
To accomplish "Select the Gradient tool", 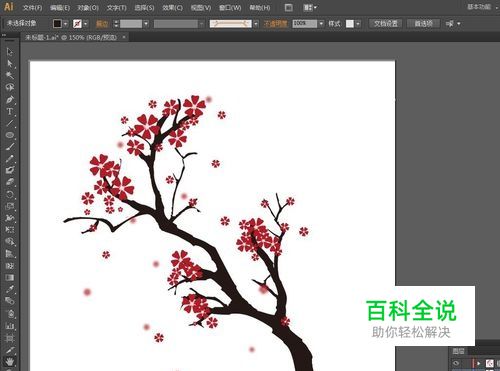I will point(10,277).
